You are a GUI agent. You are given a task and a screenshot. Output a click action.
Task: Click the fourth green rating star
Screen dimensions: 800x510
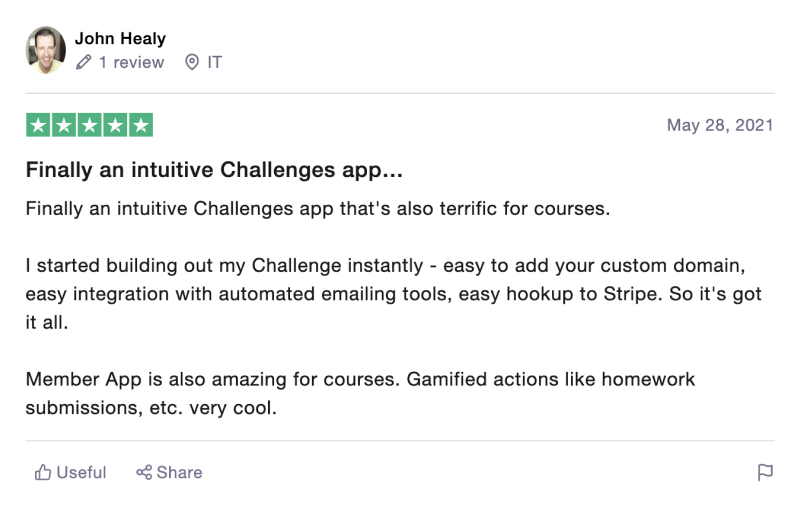[x=115, y=125]
